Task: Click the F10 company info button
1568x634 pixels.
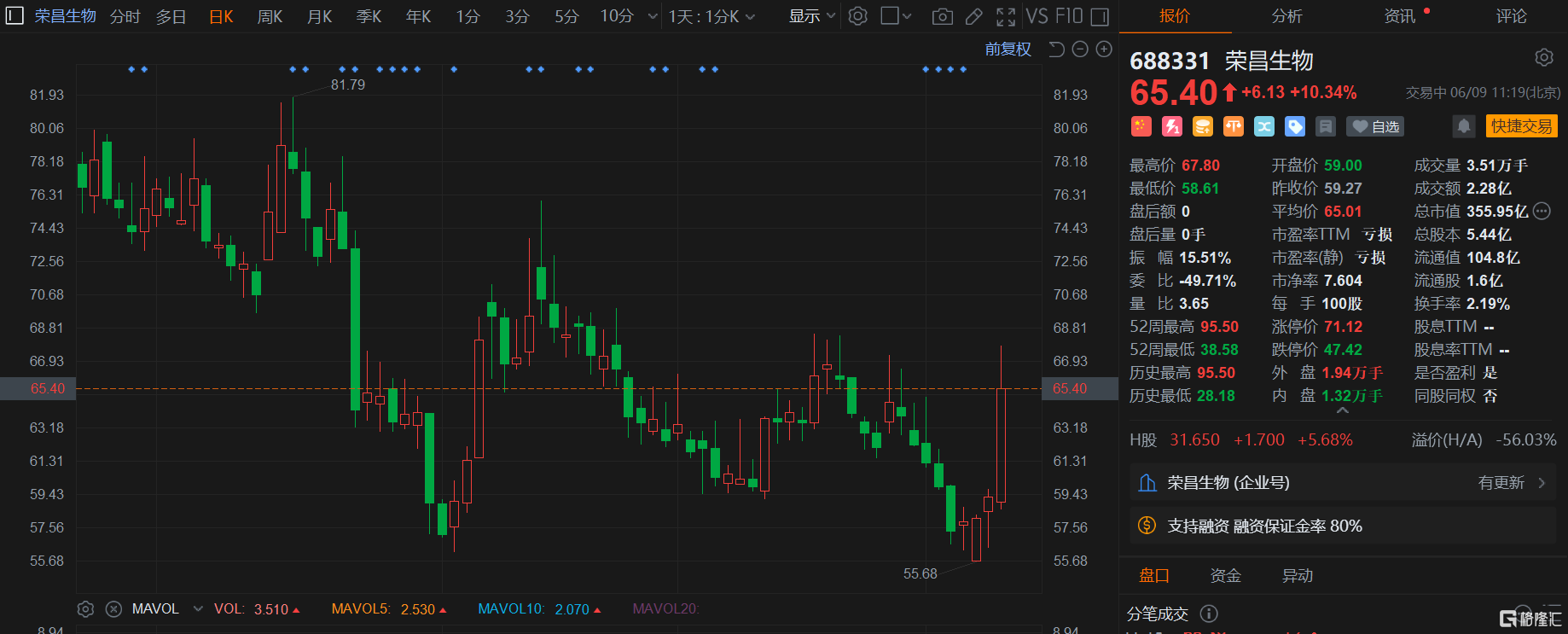Action: tap(1069, 16)
